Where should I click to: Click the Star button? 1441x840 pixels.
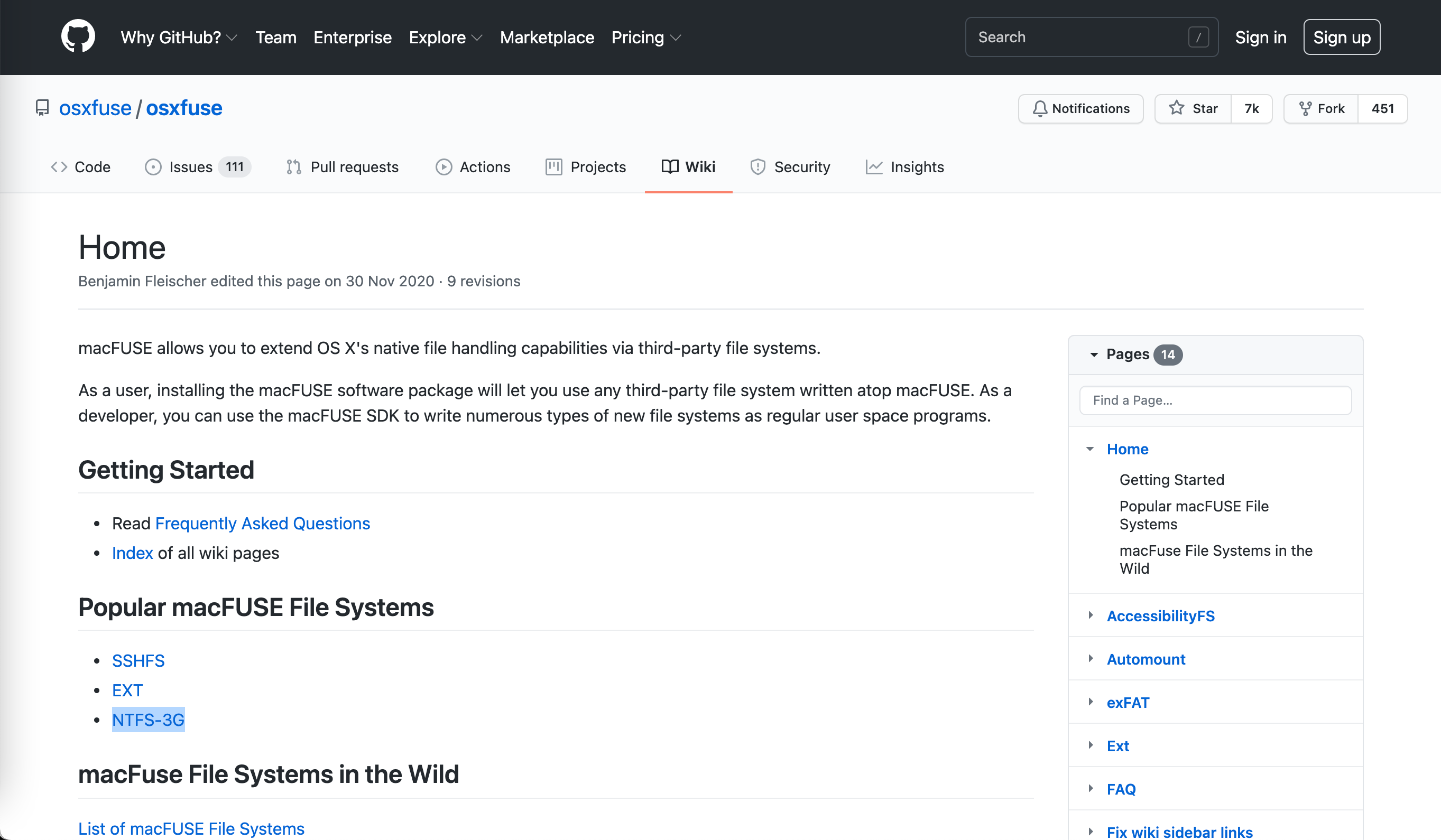click(x=1193, y=109)
